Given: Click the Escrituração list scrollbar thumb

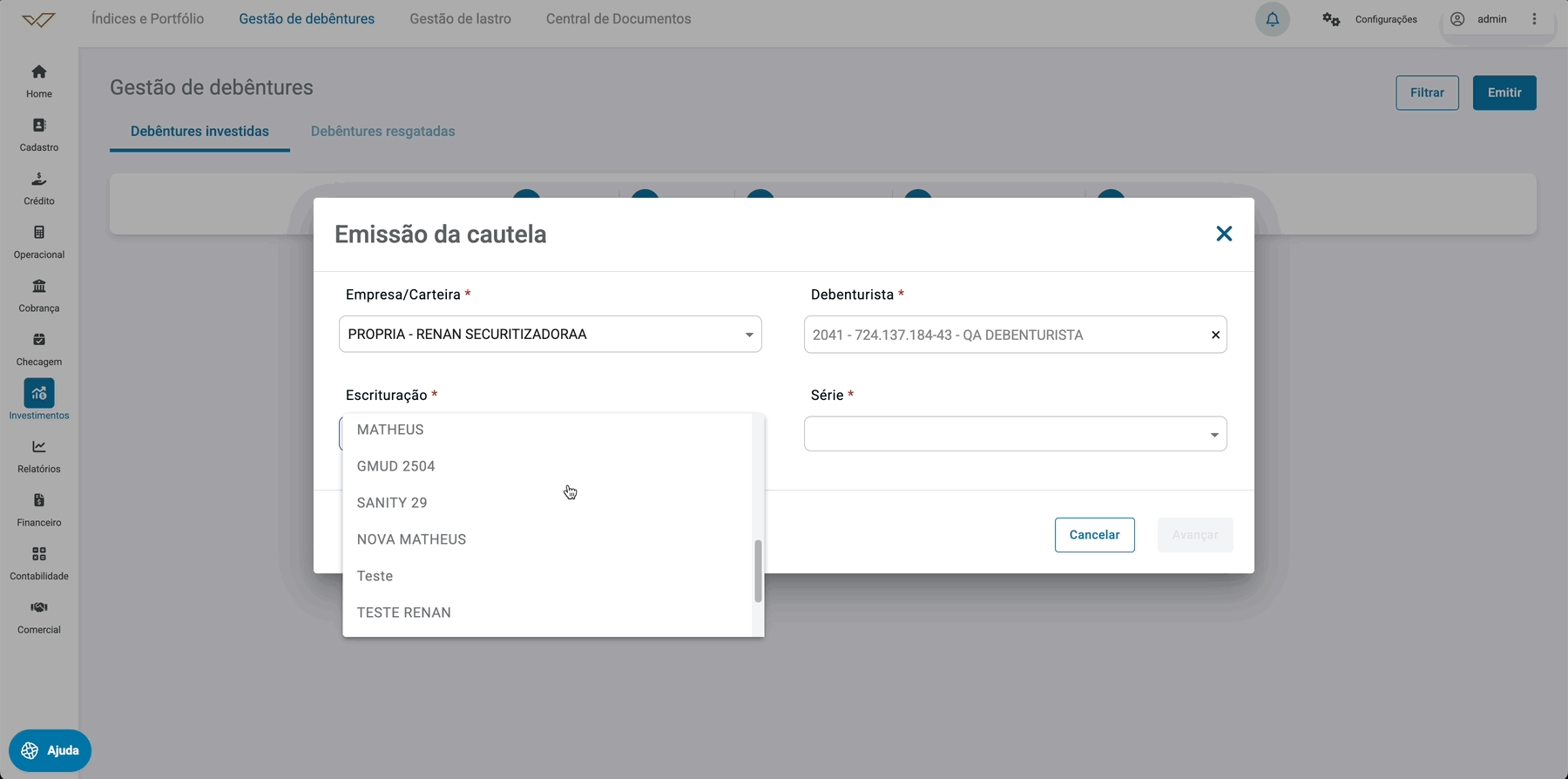Looking at the screenshot, I should click(x=758, y=571).
